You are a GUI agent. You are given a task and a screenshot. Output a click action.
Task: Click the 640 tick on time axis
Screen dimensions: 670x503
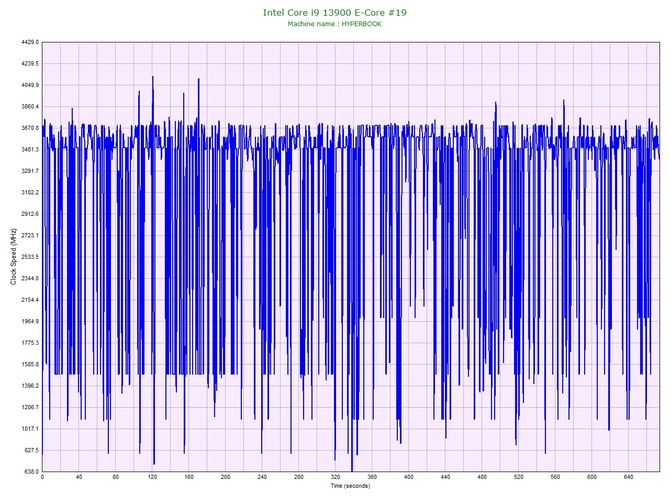(629, 477)
